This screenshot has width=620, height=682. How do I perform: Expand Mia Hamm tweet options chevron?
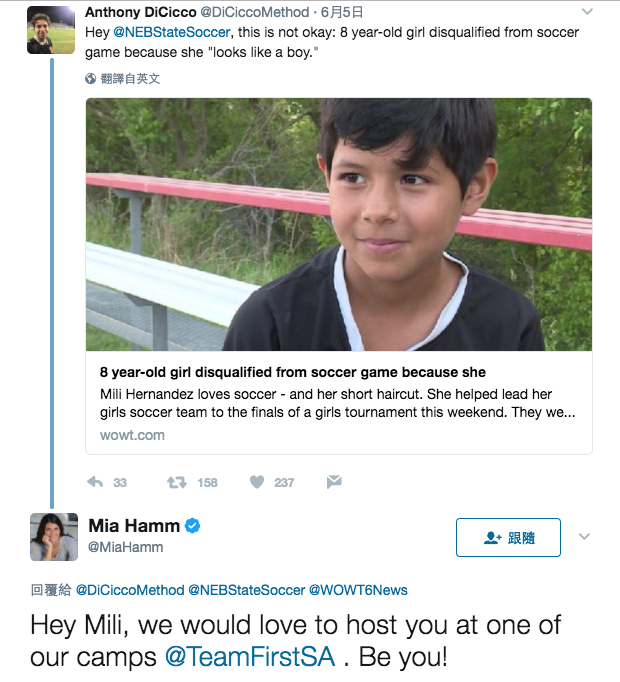(x=586, y=537)
